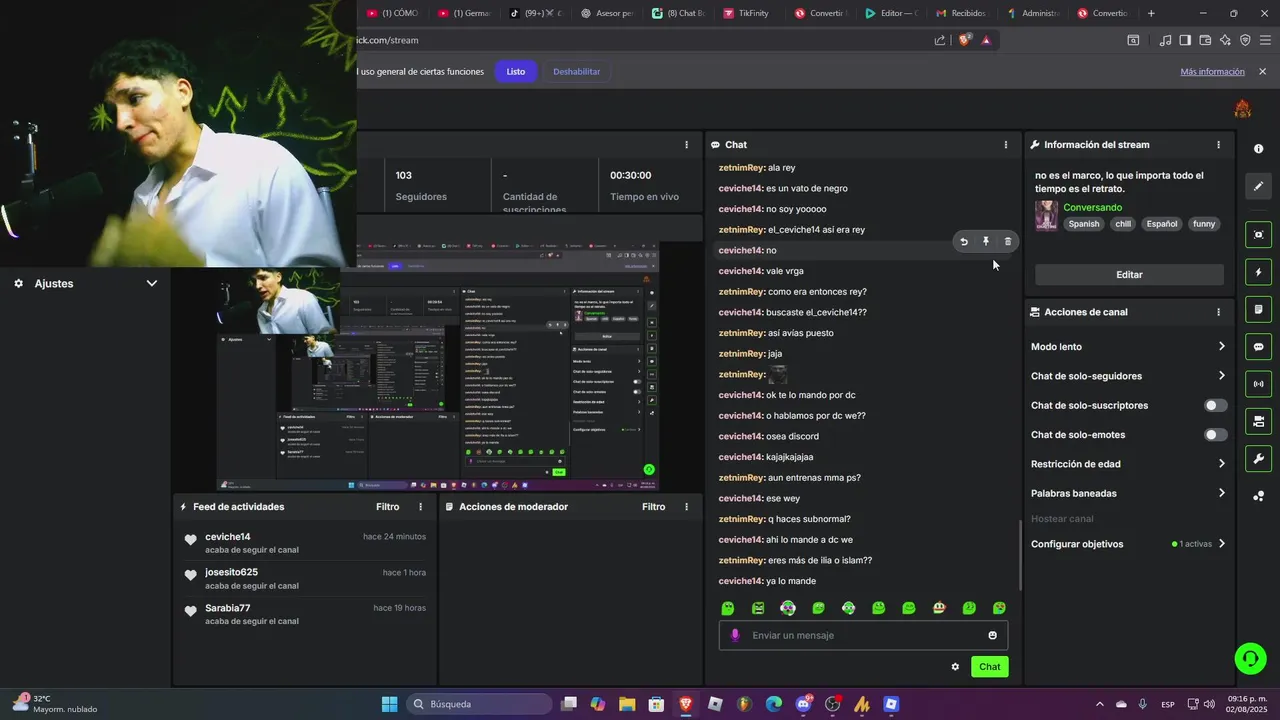Click the lightning bolt activity feed icon
1280x720 pixels.
(1258, 272)
